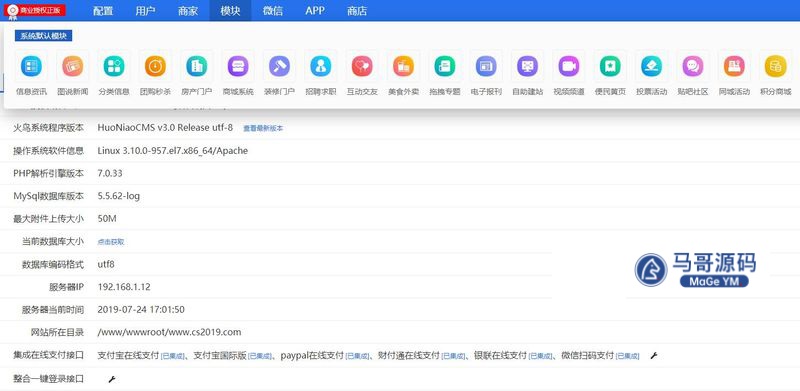The width and height of the screenshot is (800, 391).
Task: Open the 商家 menu
Action: click(188, 11)
